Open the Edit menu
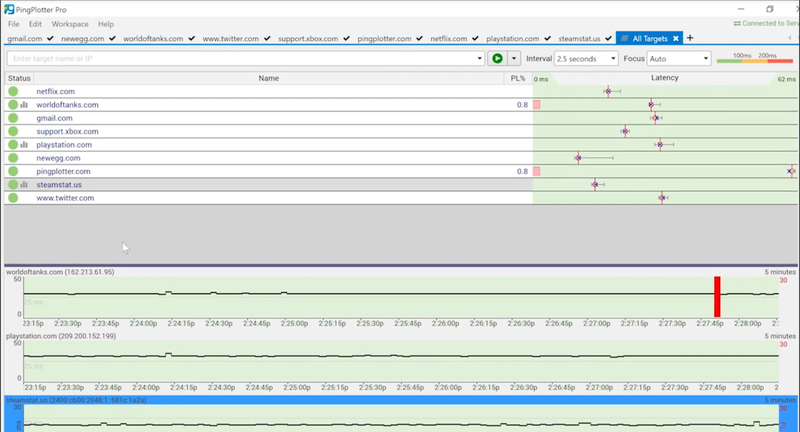The width and height of the screenshot is (800, 432). [x=35, y=24]
